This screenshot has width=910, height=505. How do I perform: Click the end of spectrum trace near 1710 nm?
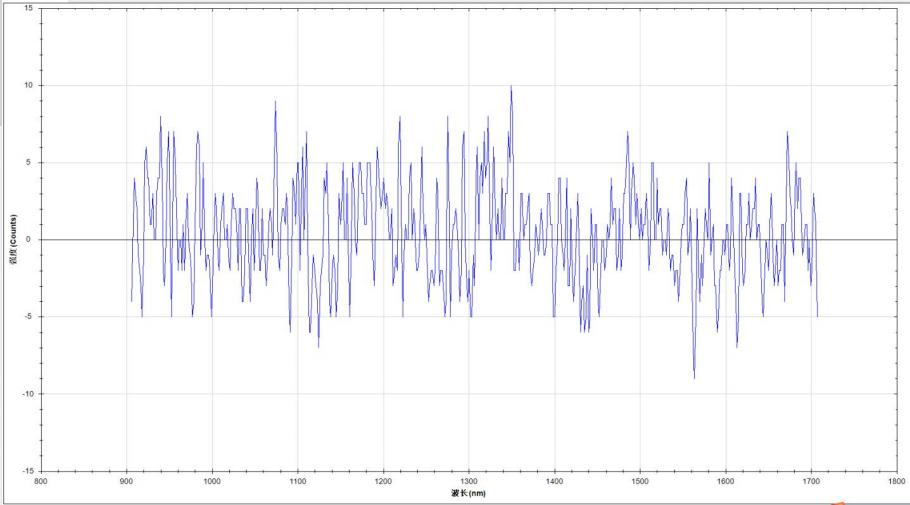pos(817,315)
